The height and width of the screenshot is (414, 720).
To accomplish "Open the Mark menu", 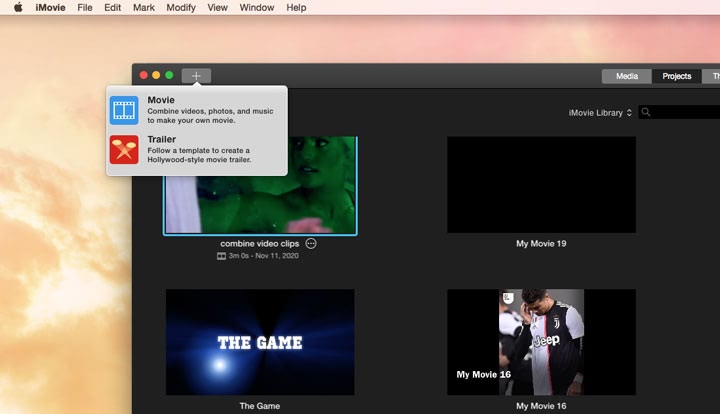I will pos(144,7).
